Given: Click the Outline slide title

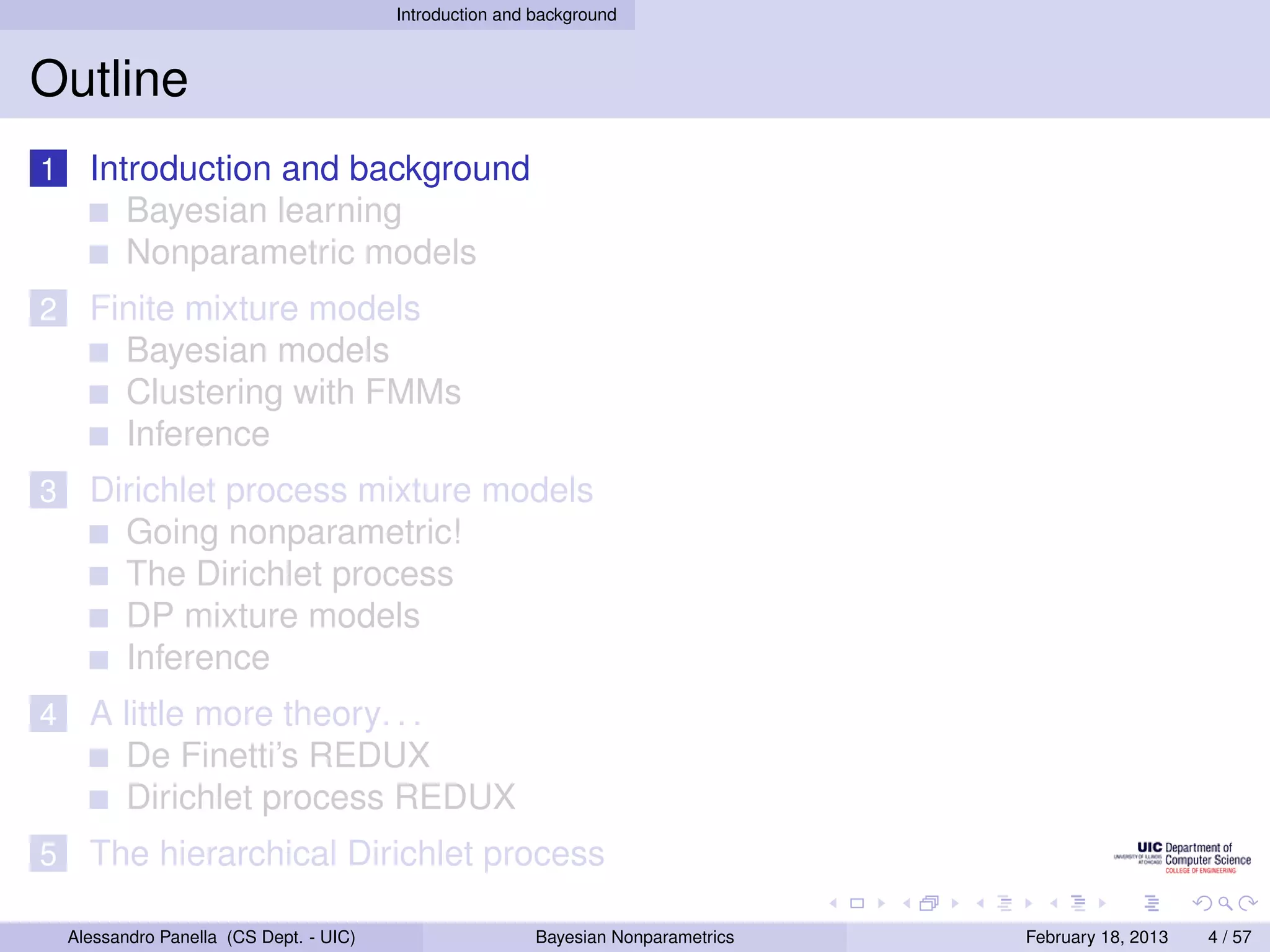Looking at the screenshot, I should (109, 79).
